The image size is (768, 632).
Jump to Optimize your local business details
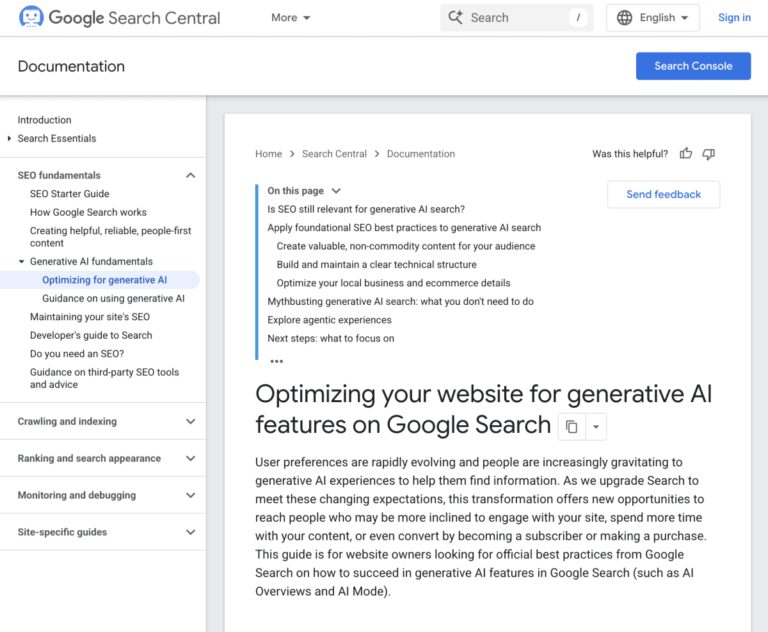coord(393,283)
